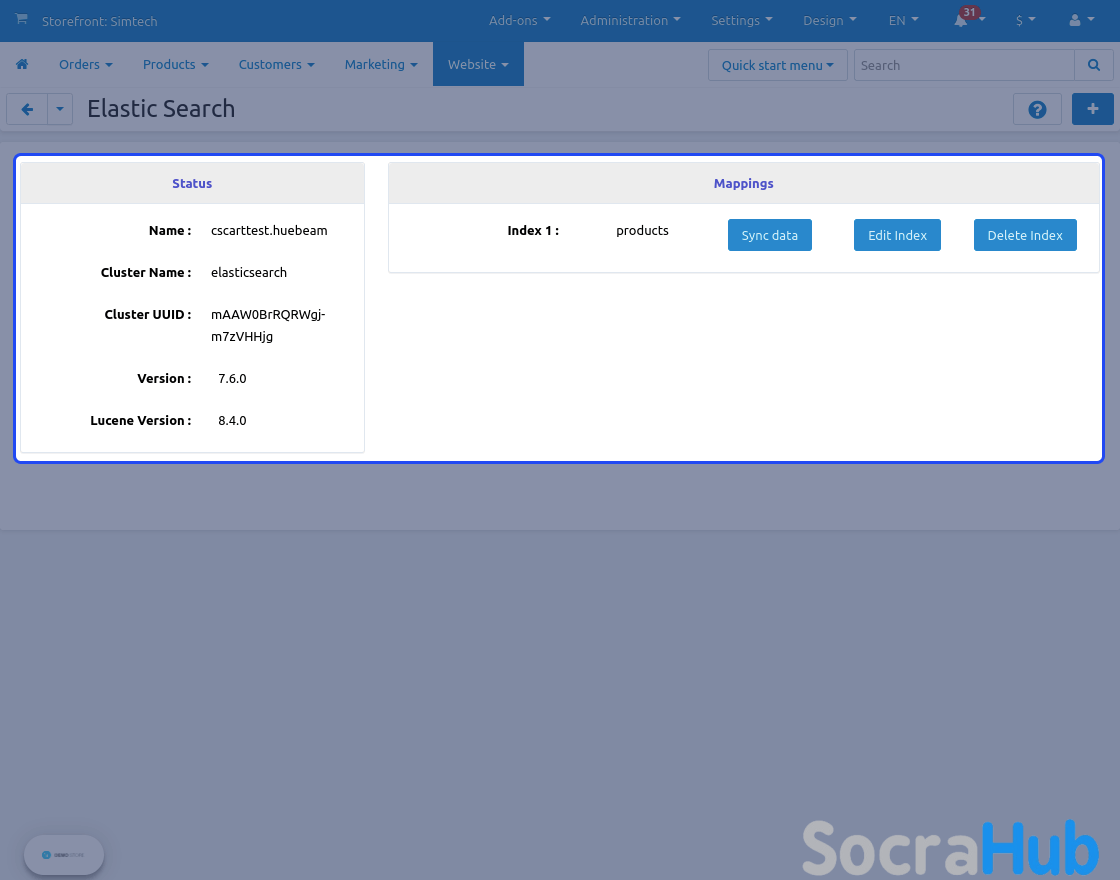Click the shopping cart storefront icon
1120x880 pixels.
coord(22,20)
